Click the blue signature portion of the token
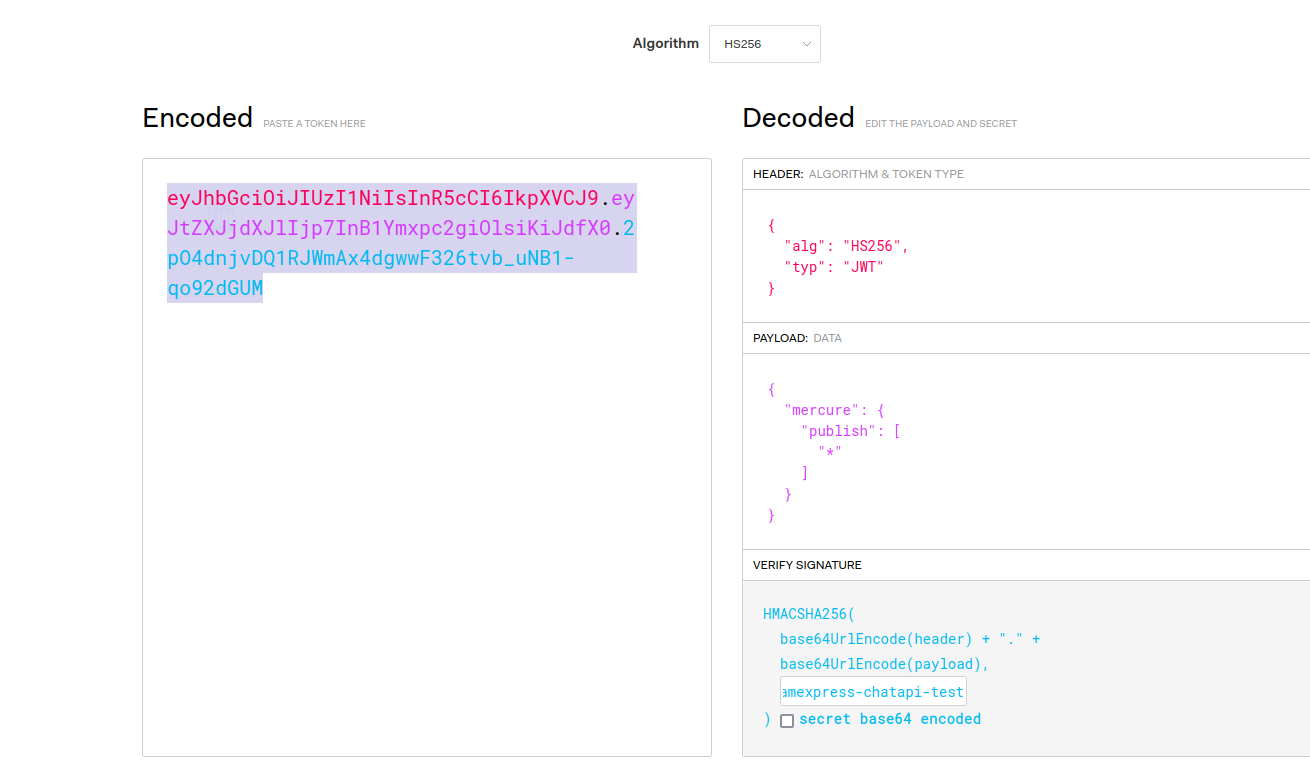 [400, 260]
